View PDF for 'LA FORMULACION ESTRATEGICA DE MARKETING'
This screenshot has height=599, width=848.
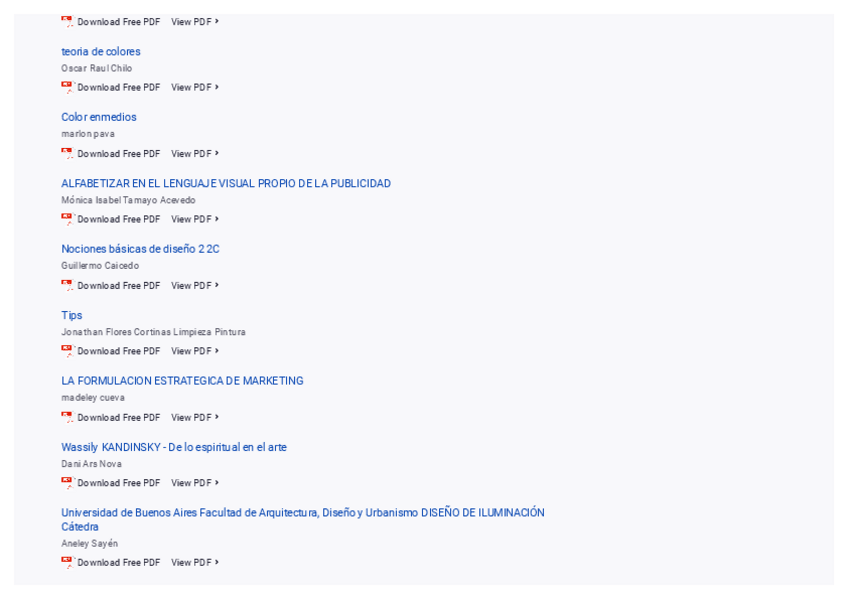(x=194, y=418)
